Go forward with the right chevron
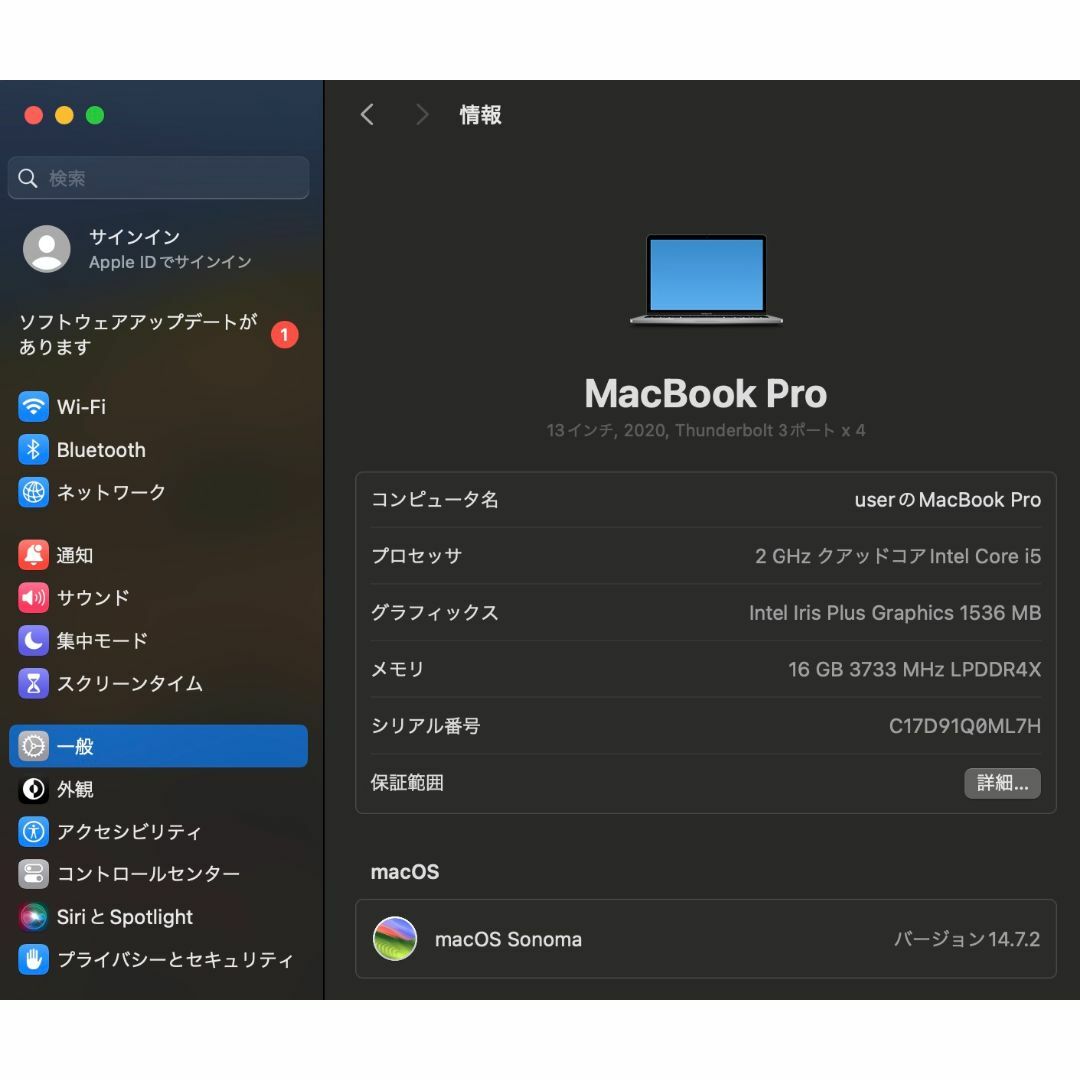This screenshot has height=1080, width=1080. coord(422,114)
